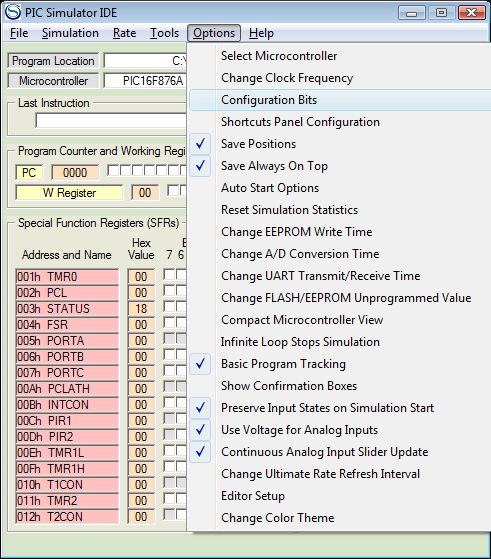Enable Infinite Loop Stops Simulation
The width and height of the screenshot is (491, 559).
pyautogui.click(x=340, y=342)
